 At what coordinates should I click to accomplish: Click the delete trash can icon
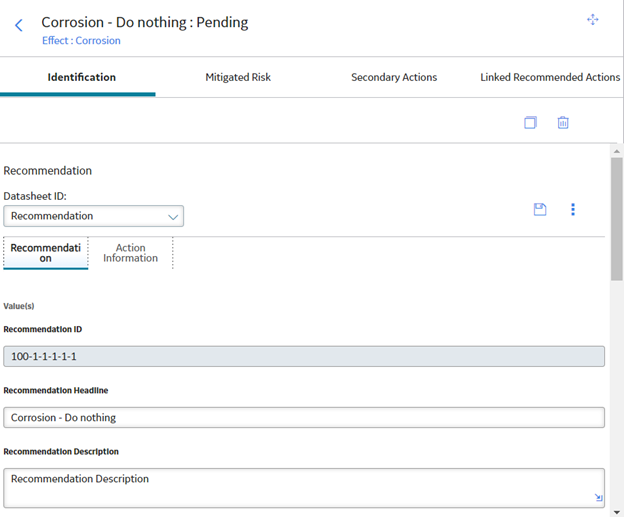563,122
